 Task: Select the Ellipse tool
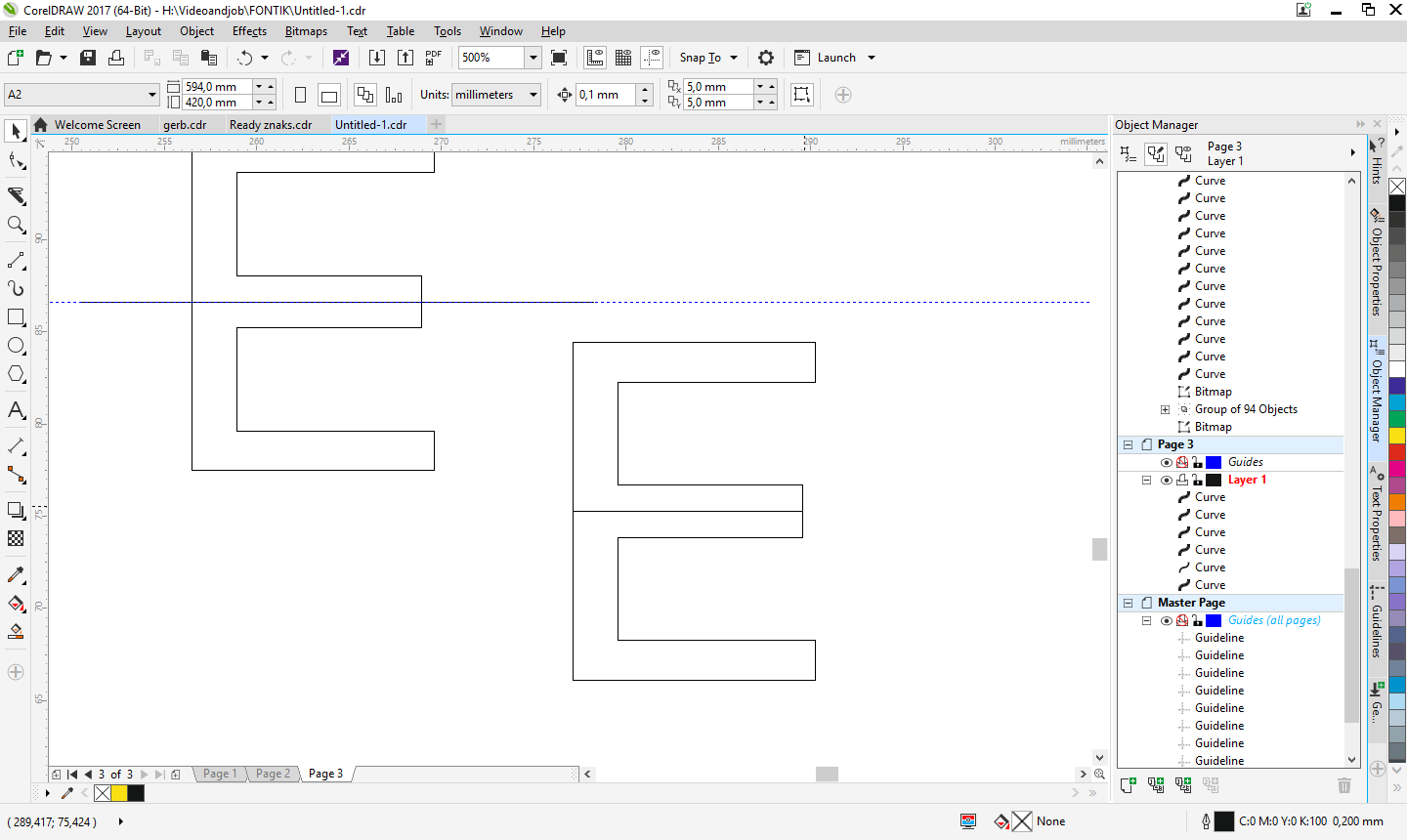16,346
